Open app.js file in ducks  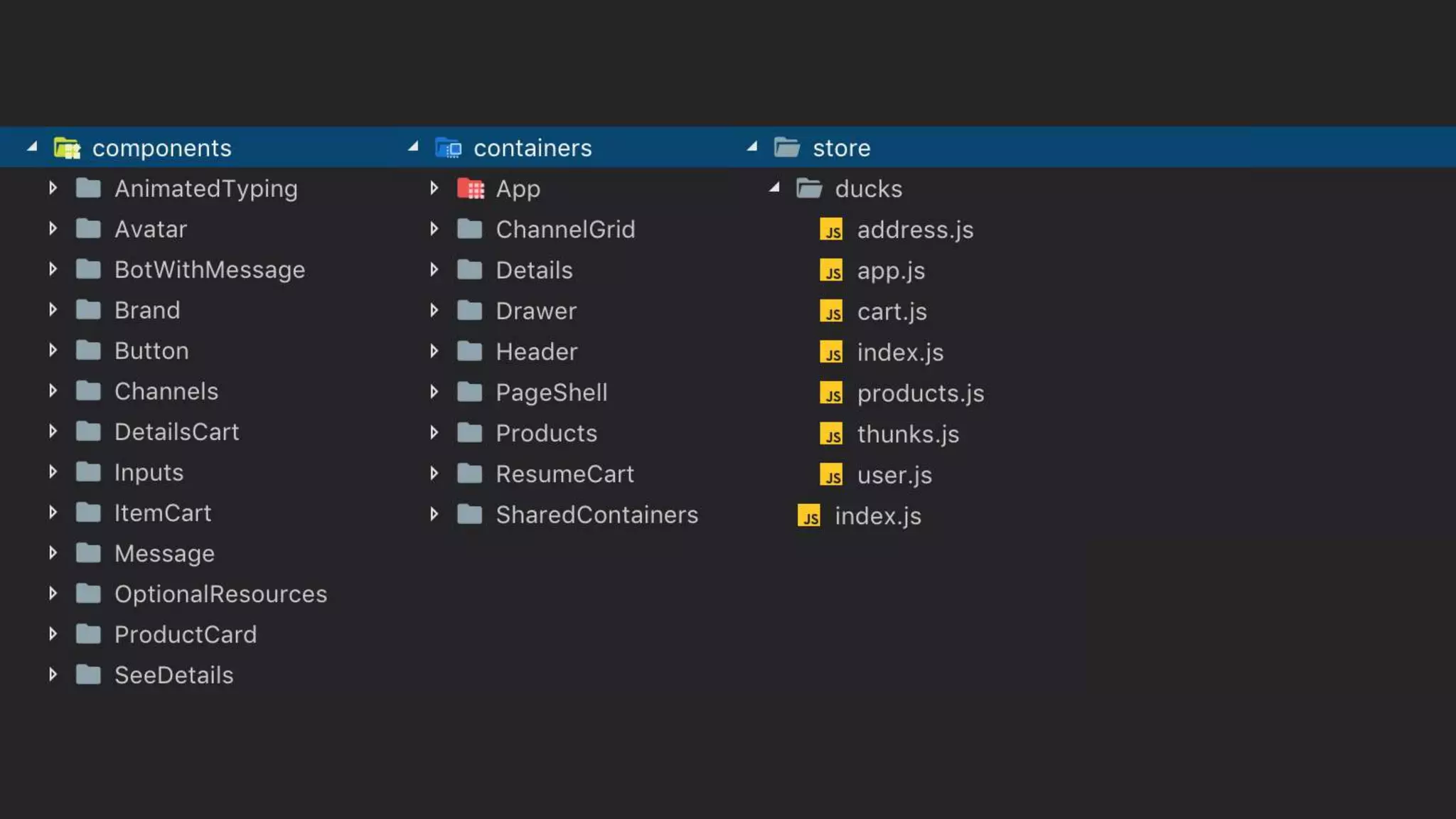click(890, 271)
